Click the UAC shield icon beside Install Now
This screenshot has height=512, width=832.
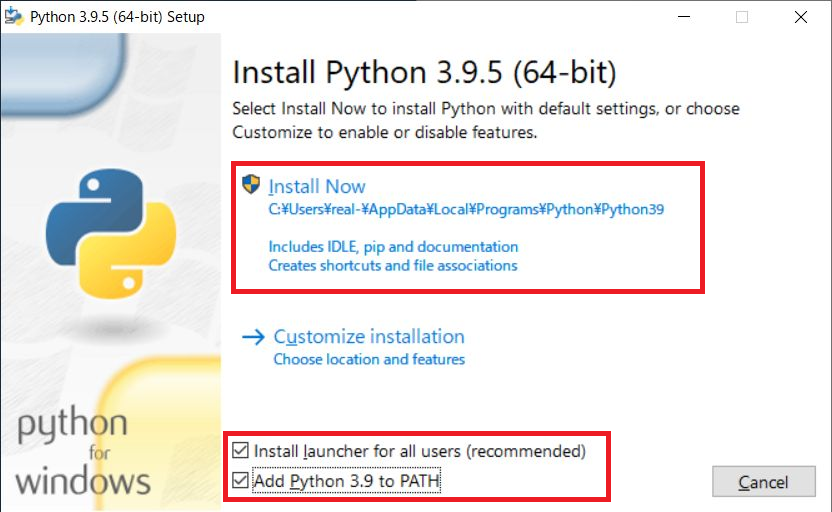click(x=251, y=185)
